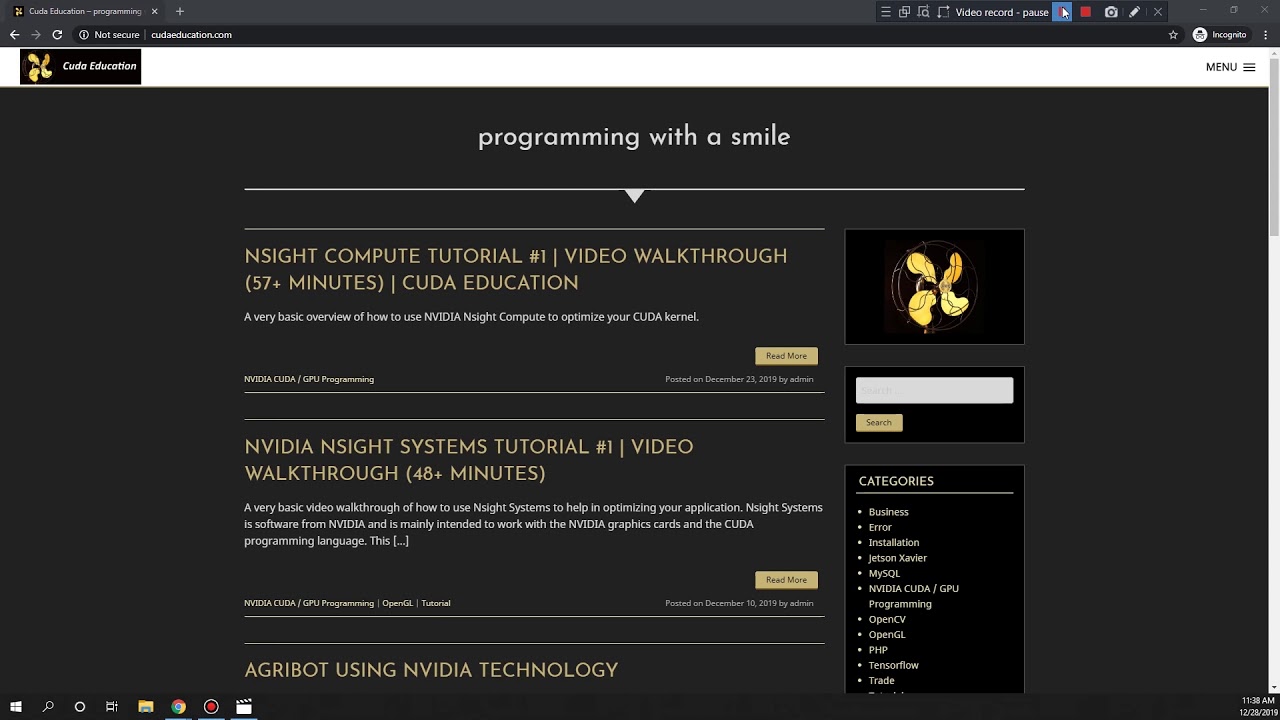This screenshot has height=720, width=1280.
Task: Pause the video recording
Action: click(1062, 12)
